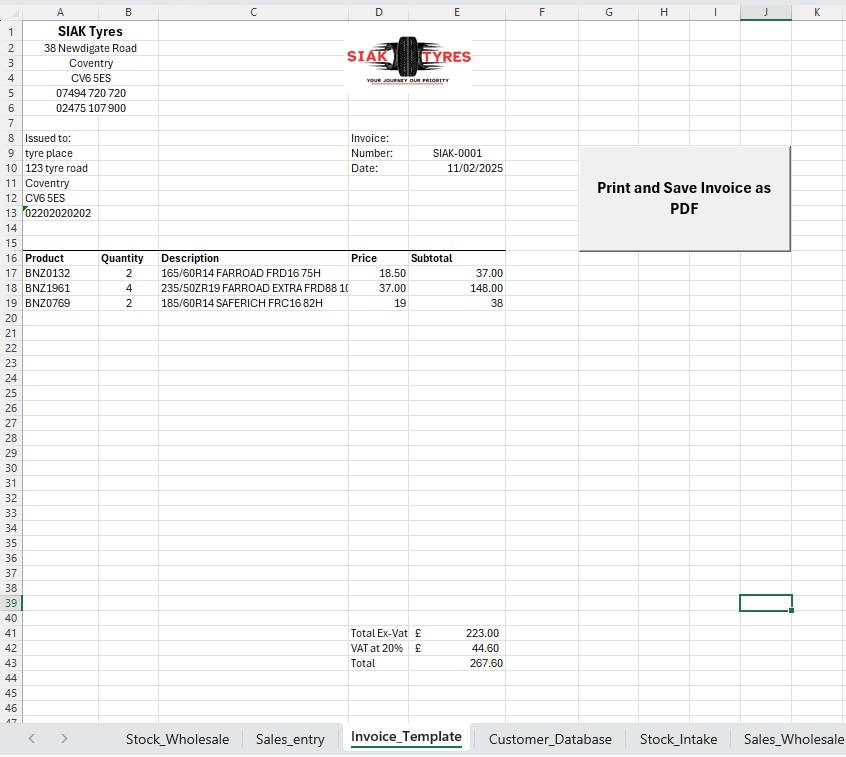Select the product cell BNZ0132

[60, 273]
